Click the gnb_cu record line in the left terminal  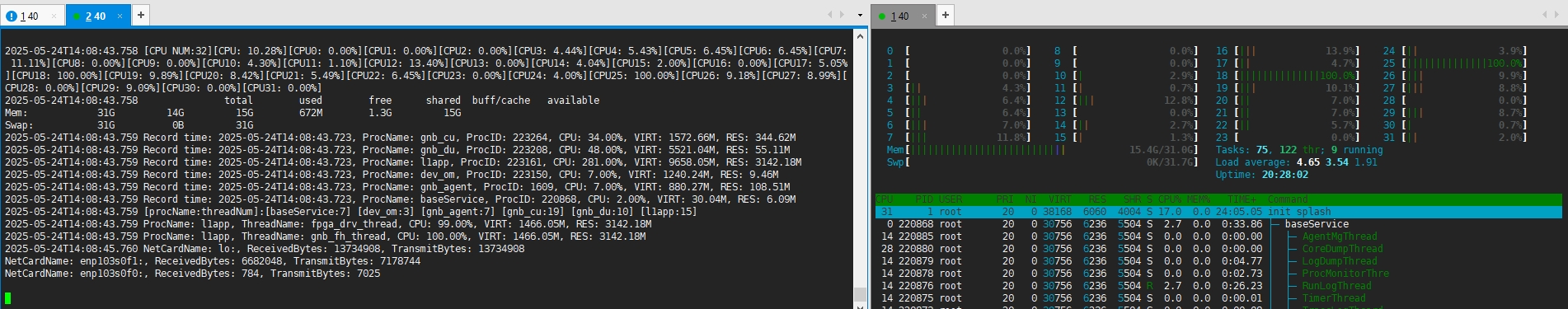coord(401,138)
